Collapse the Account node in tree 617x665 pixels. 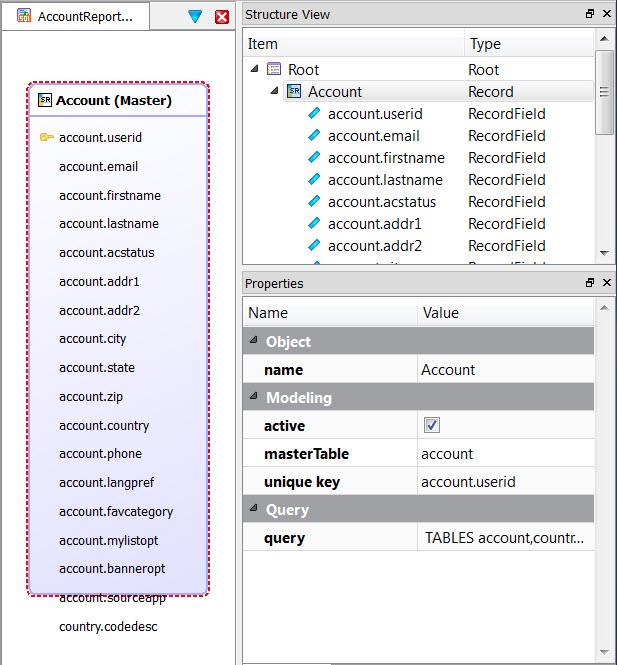(273, 92)
